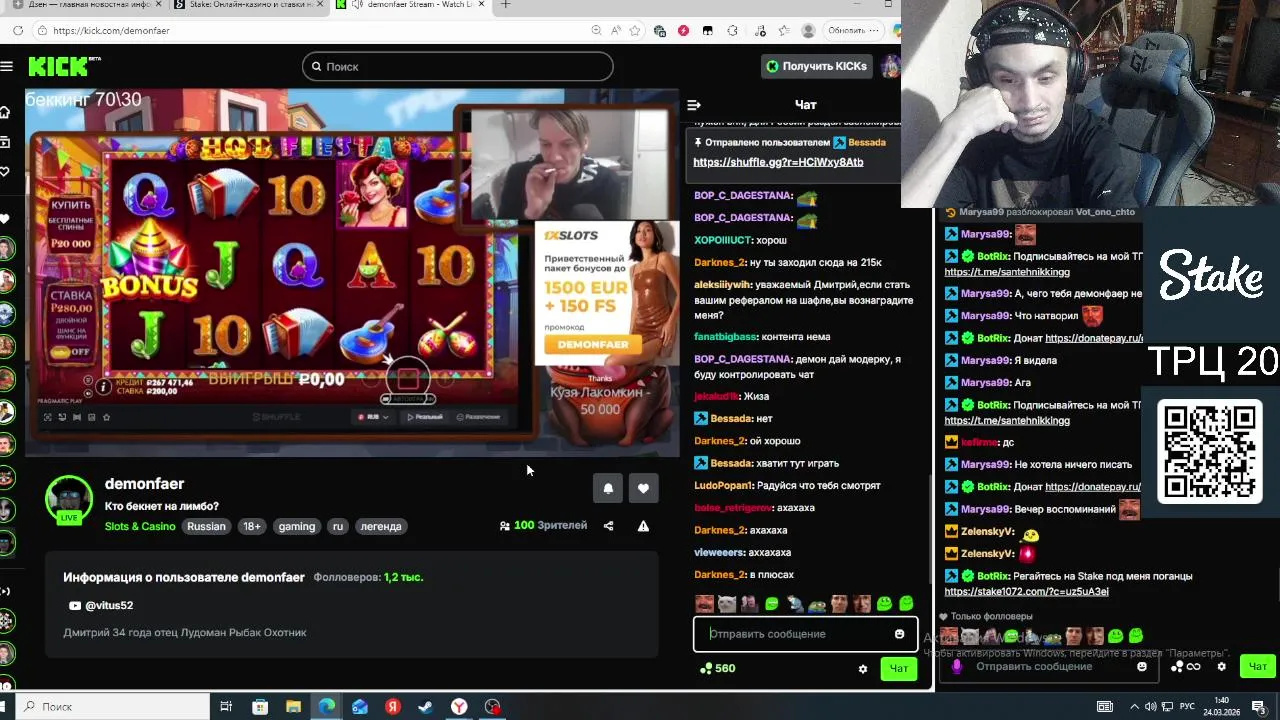Bookmark page with star icon in address bar
The width and height of the screenshot is (1280, 720).
tap(634, 31)
